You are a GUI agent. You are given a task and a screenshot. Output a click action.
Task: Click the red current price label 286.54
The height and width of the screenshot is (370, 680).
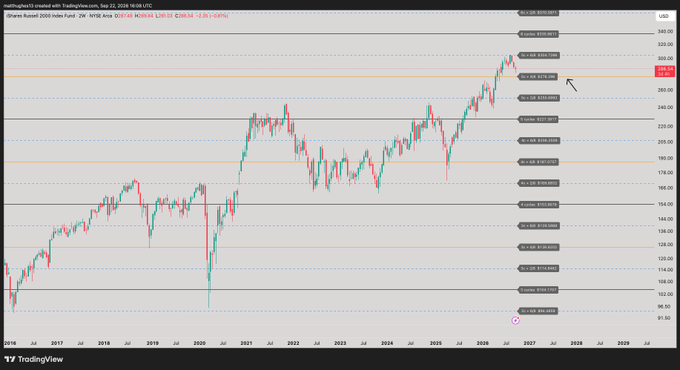click(665, 71)
